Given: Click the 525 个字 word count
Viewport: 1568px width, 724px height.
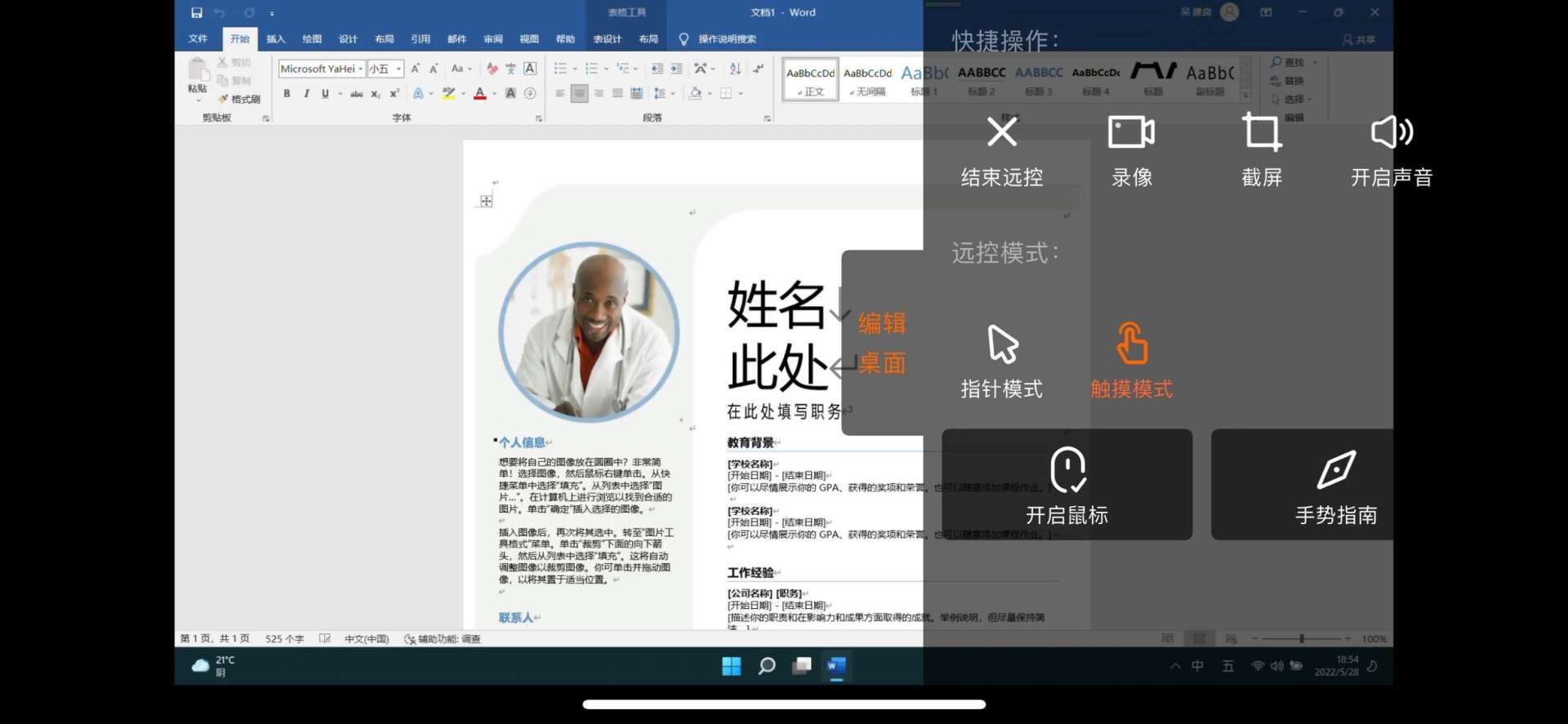Looking at the screenshot, I should (x=284, y=639).
